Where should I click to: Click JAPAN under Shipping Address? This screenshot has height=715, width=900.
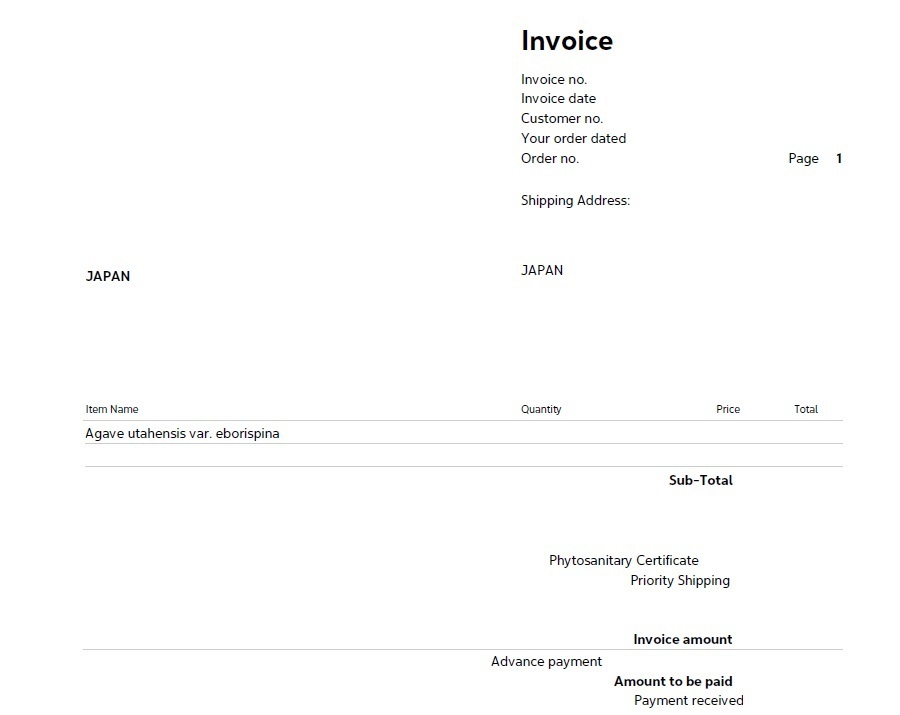[x=542, y=270]
